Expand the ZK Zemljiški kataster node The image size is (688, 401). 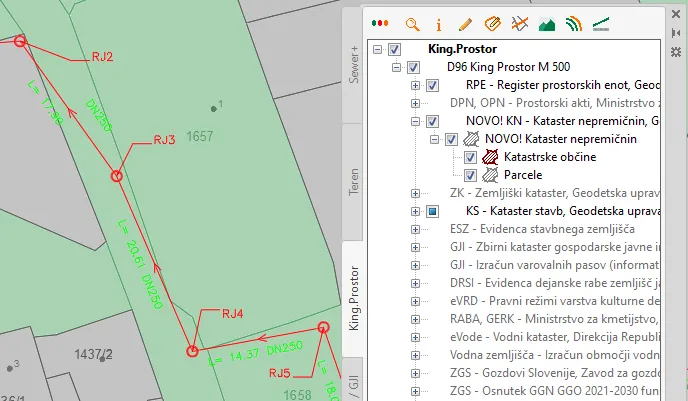[415, 193]
